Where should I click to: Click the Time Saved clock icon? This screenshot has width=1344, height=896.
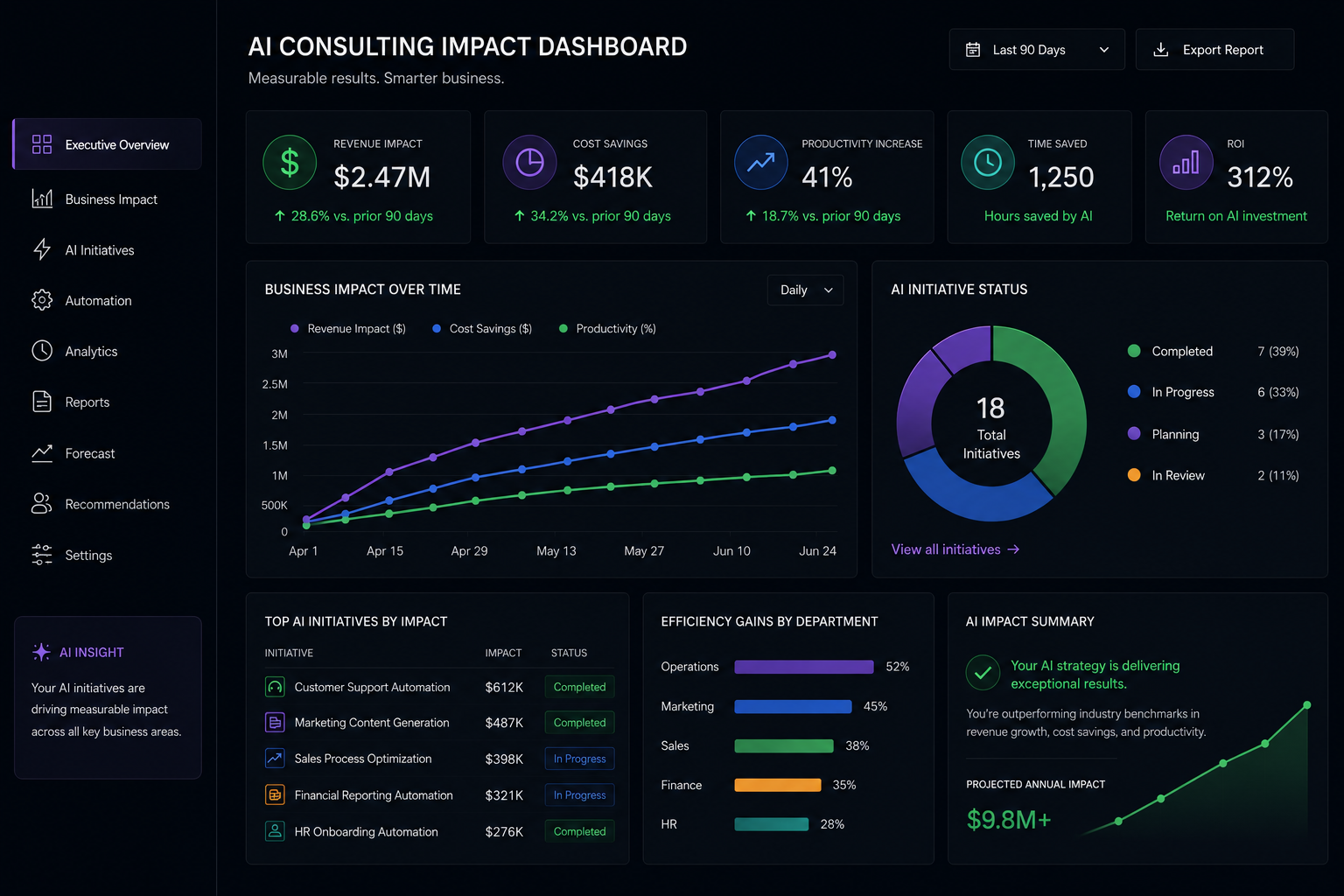pyautogui.click(x=988, y=162)
